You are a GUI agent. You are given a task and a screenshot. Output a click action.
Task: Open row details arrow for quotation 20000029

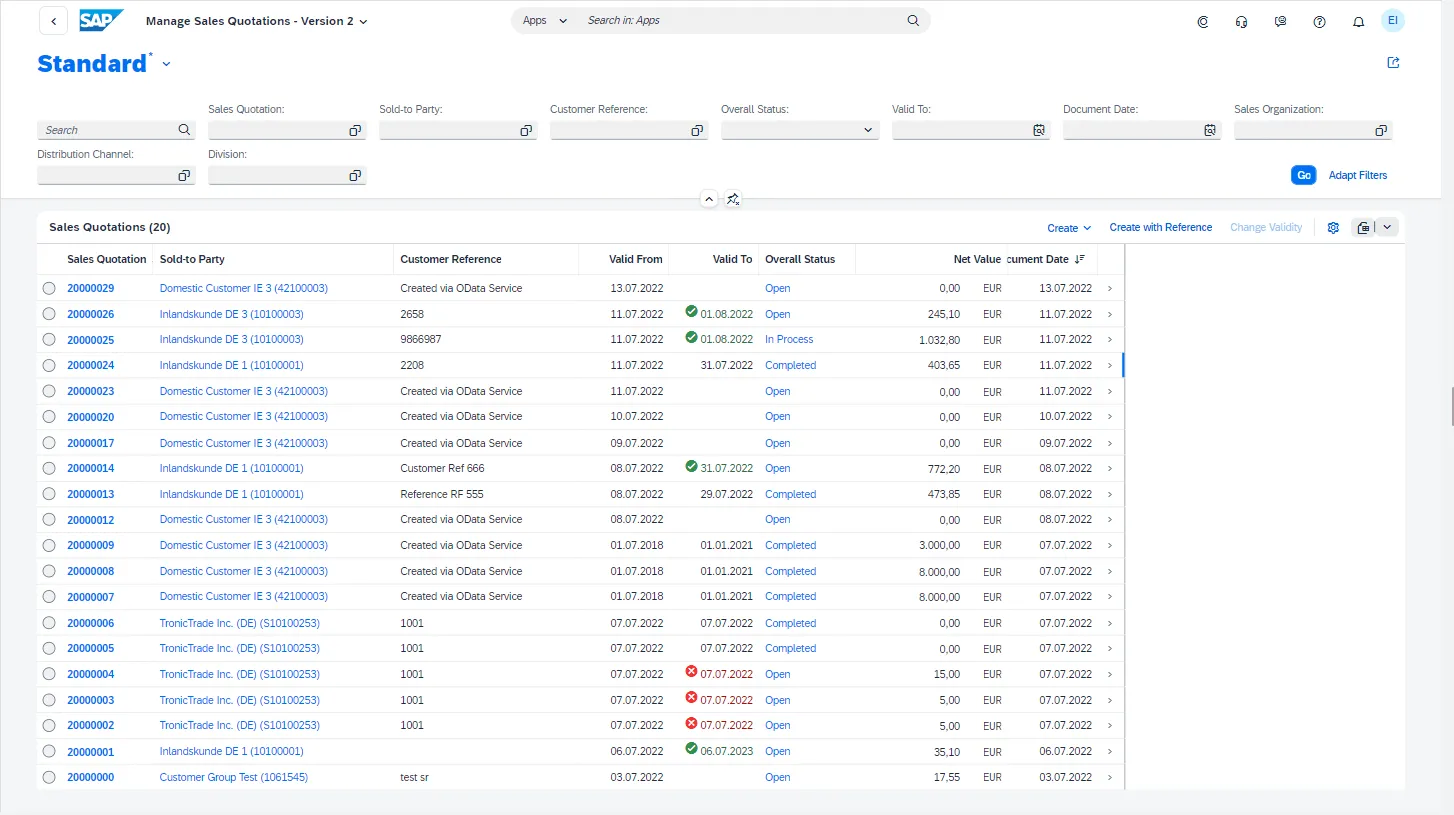coord(1110,288)
